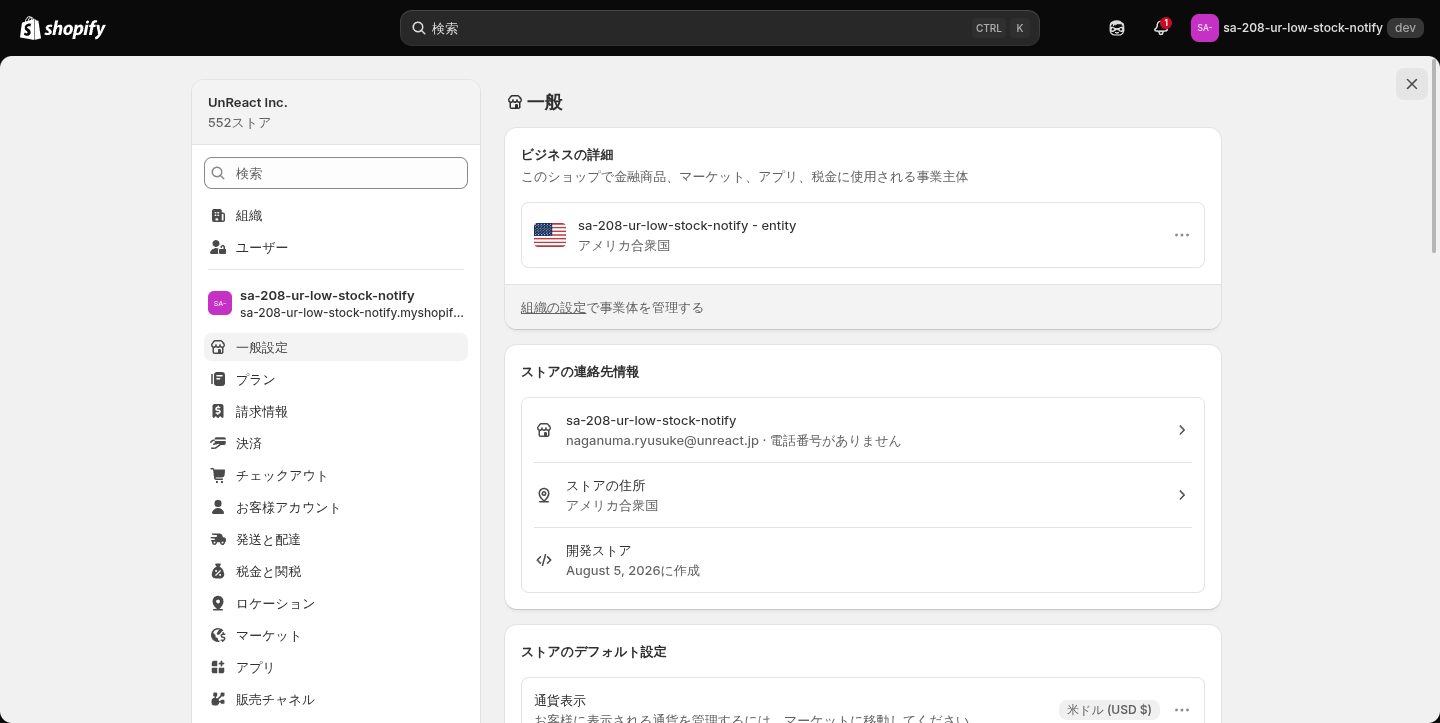1440x723 pixels.
Task: Click the お客様アカウント person icon
Action: click(x=218, y=508)
